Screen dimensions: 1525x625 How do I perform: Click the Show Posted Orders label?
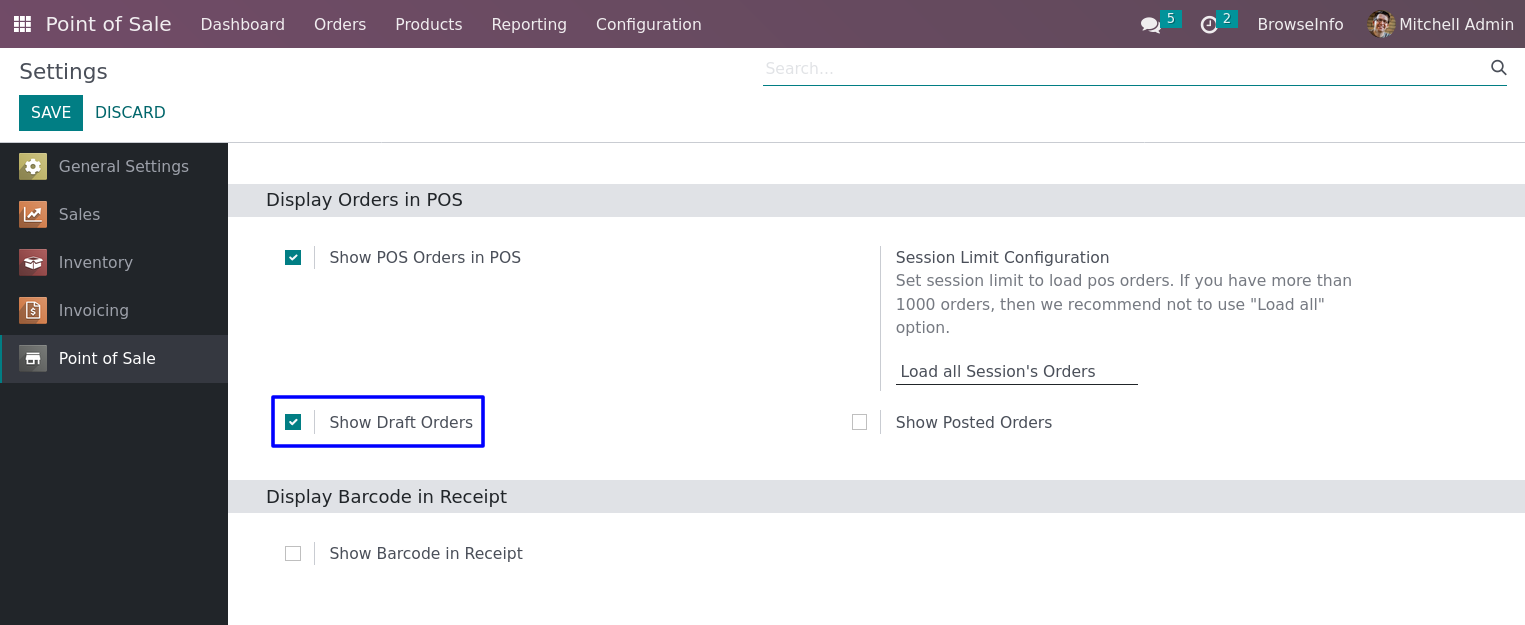pos(974,423)
